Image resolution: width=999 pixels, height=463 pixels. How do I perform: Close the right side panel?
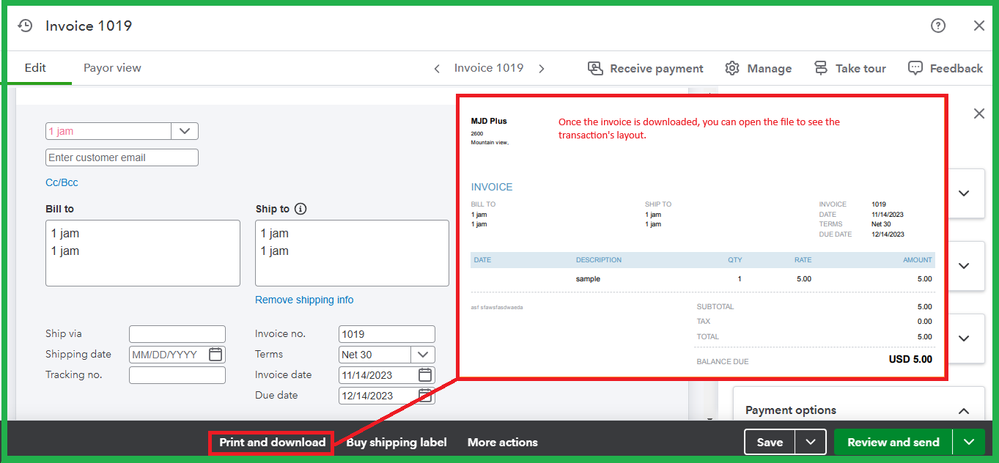(x=979, y=114)
